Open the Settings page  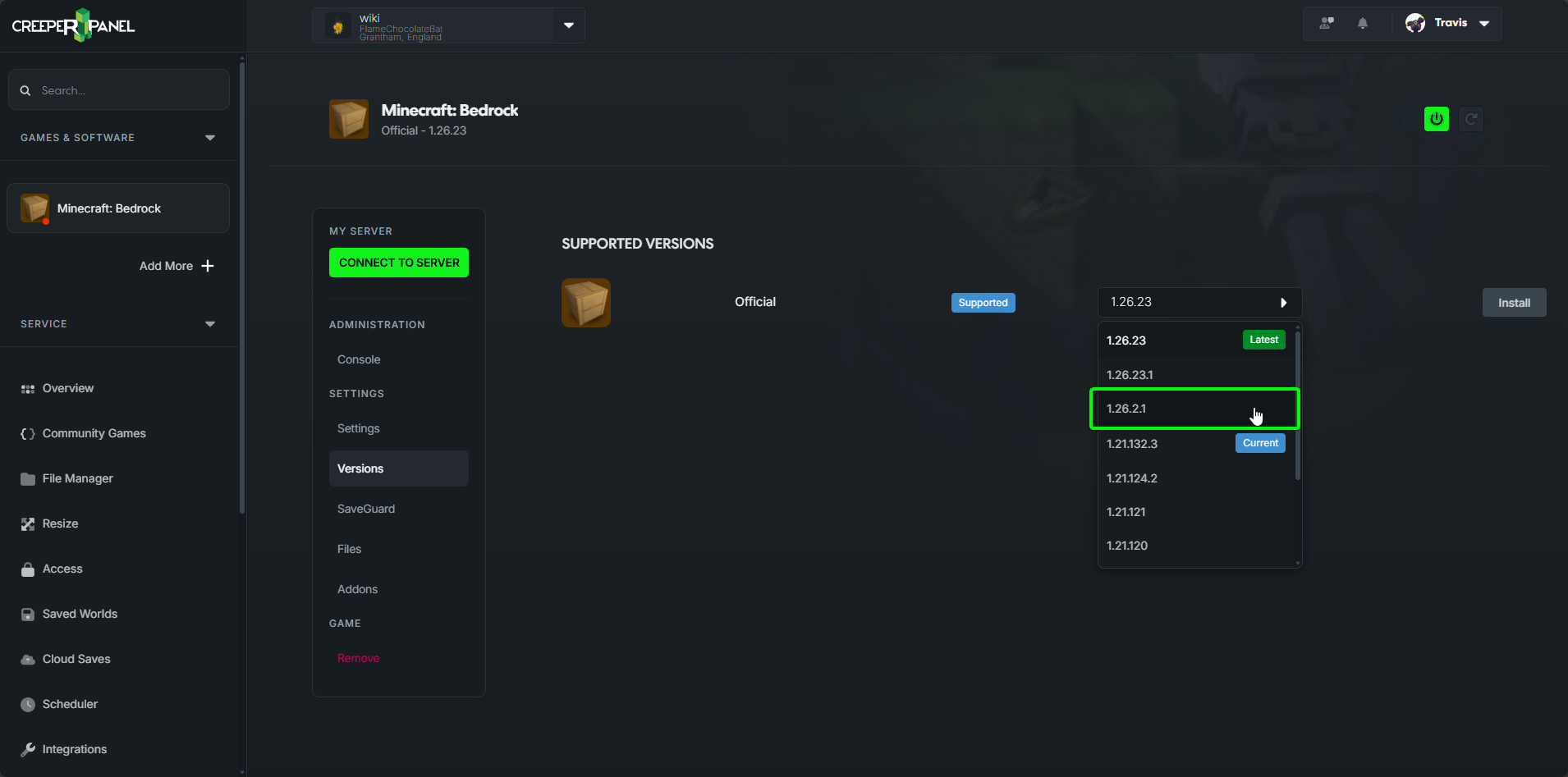[359, 428]
